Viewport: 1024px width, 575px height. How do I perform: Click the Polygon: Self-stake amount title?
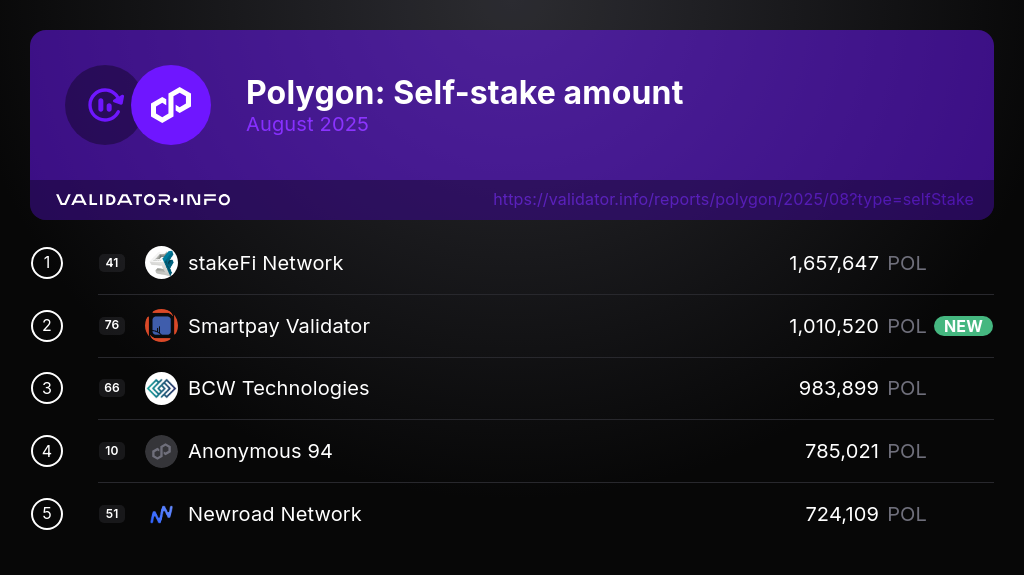click(464, 92)
